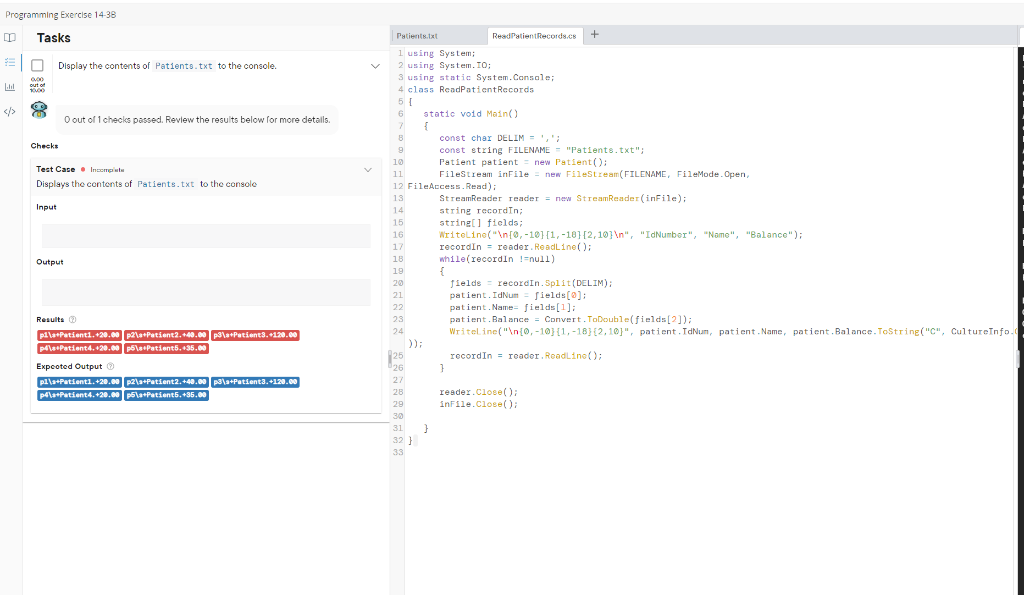Select the task list icon in the sidebar
This screenshot has width=1024, height=595.
pyautogui.click(x=9, y=62)
